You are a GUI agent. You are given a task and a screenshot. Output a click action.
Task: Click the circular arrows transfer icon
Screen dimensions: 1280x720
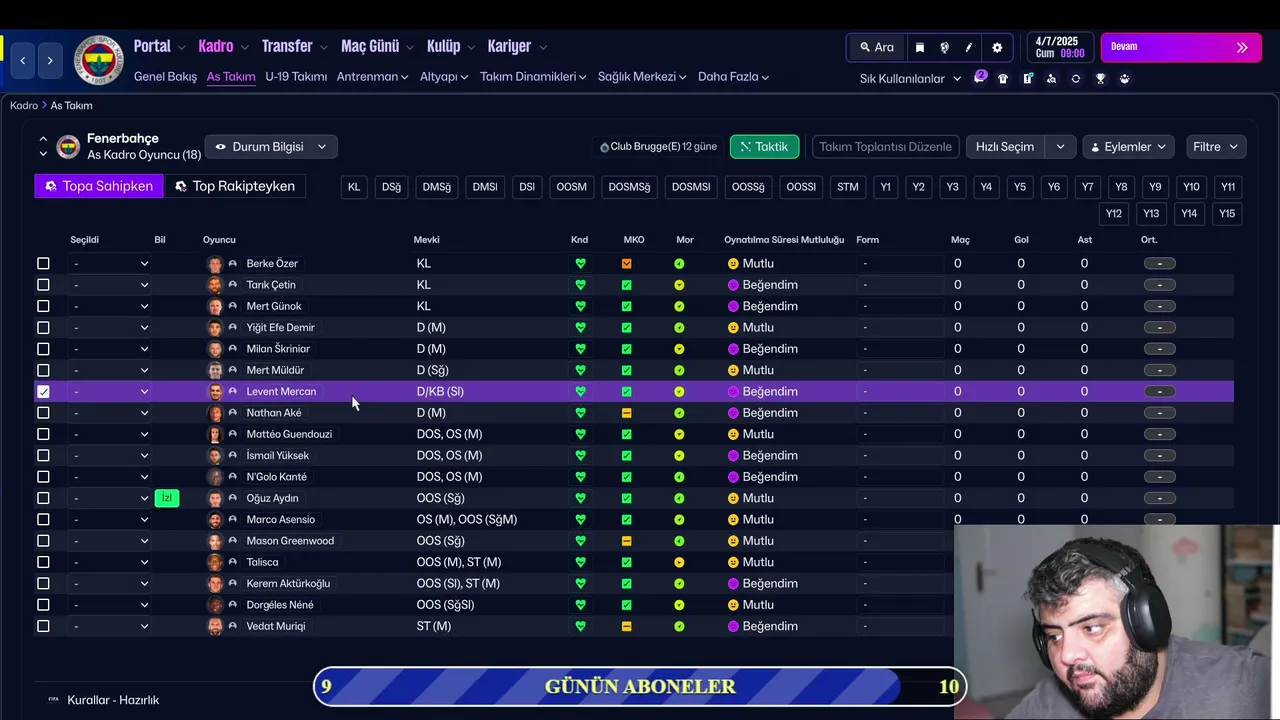point(1076,79)
